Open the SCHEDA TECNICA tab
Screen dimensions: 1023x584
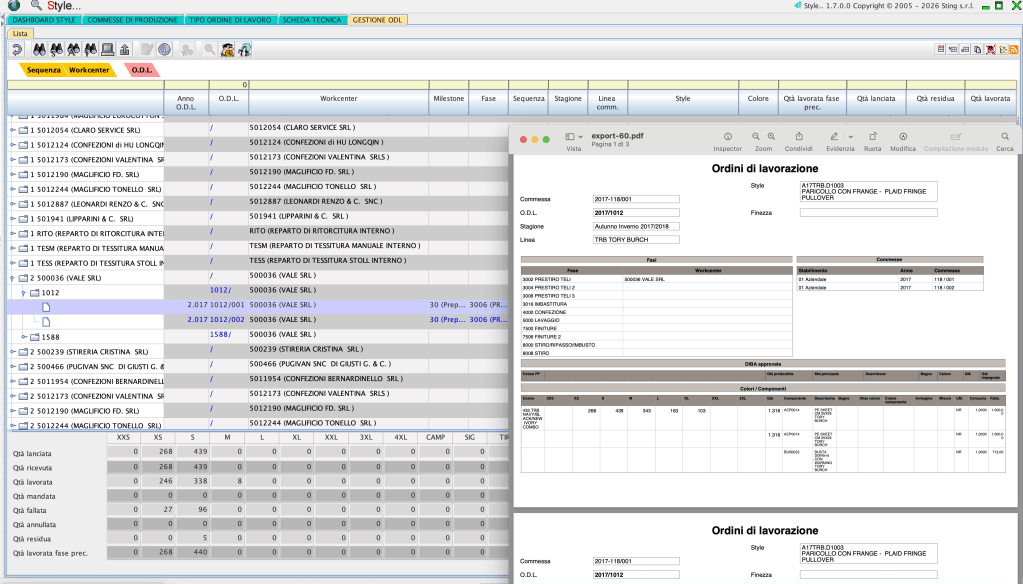(314, 20)
